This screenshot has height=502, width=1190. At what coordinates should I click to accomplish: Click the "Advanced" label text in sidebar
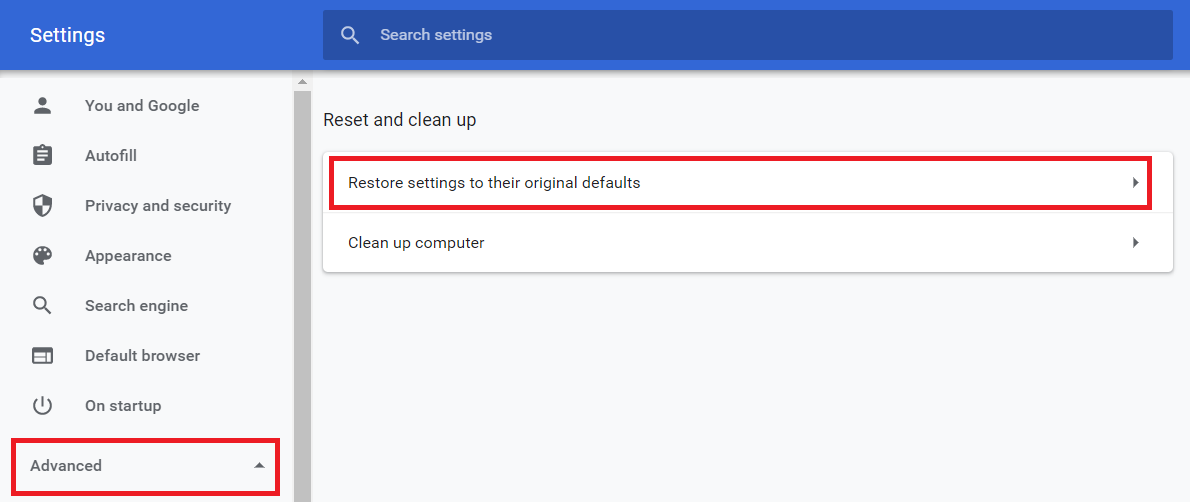coord(66,465)
